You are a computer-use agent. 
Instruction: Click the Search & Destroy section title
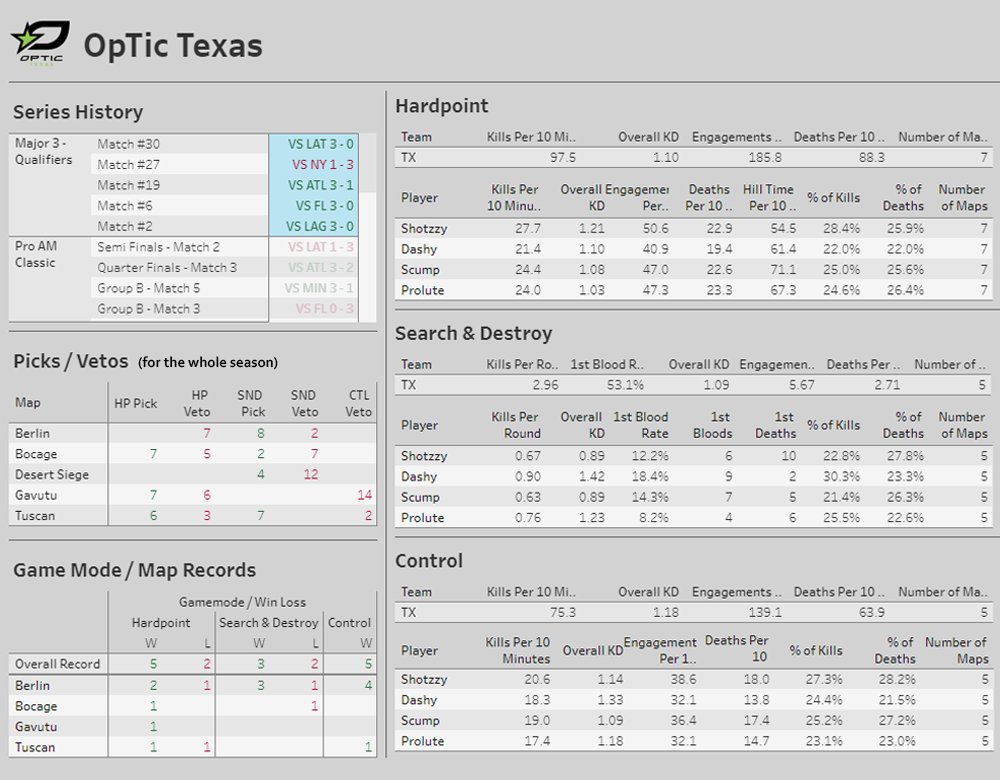(x=473, y=334)
